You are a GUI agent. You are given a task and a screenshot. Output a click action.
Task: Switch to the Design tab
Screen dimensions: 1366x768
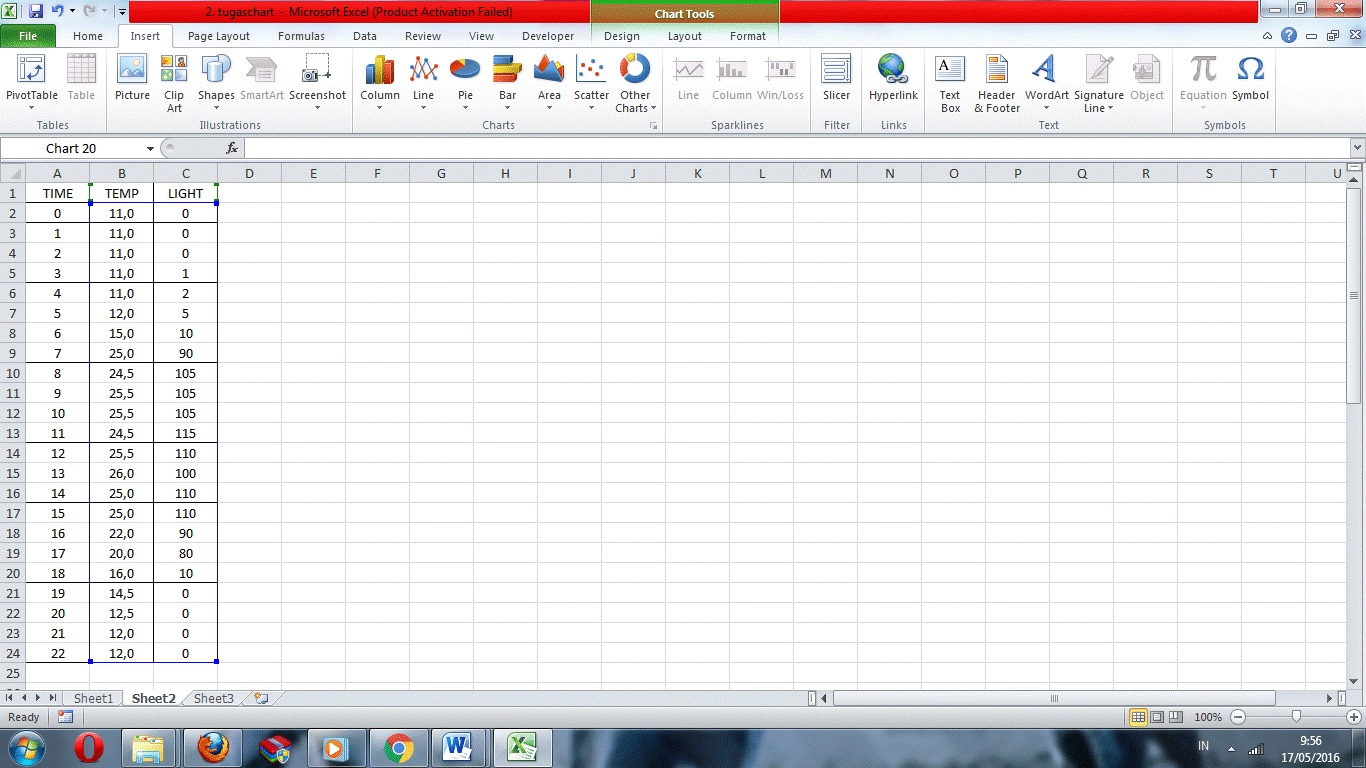[621, 35]
